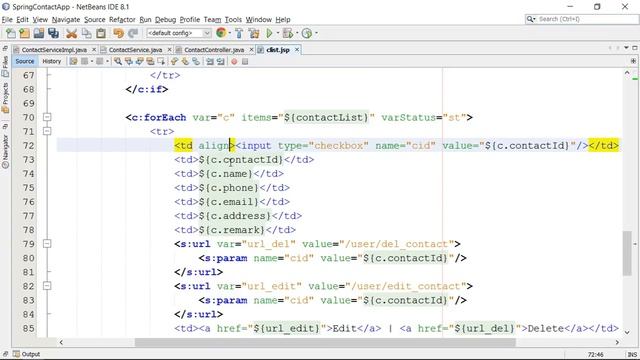Open the Output panel
Image resolution: width=640 pixels, height=360 pixels.
pyautogui.click(x=27, y=354)
